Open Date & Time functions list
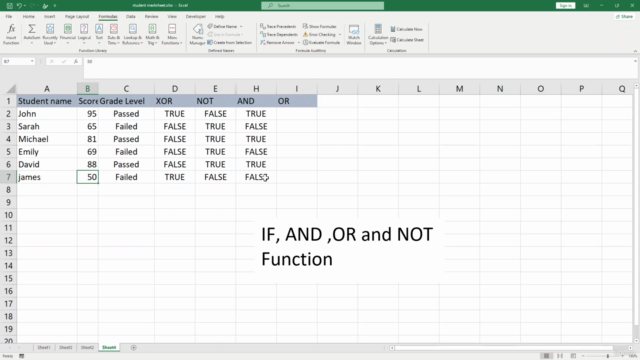This screenshot has height=360, width=640. (113, 34)
